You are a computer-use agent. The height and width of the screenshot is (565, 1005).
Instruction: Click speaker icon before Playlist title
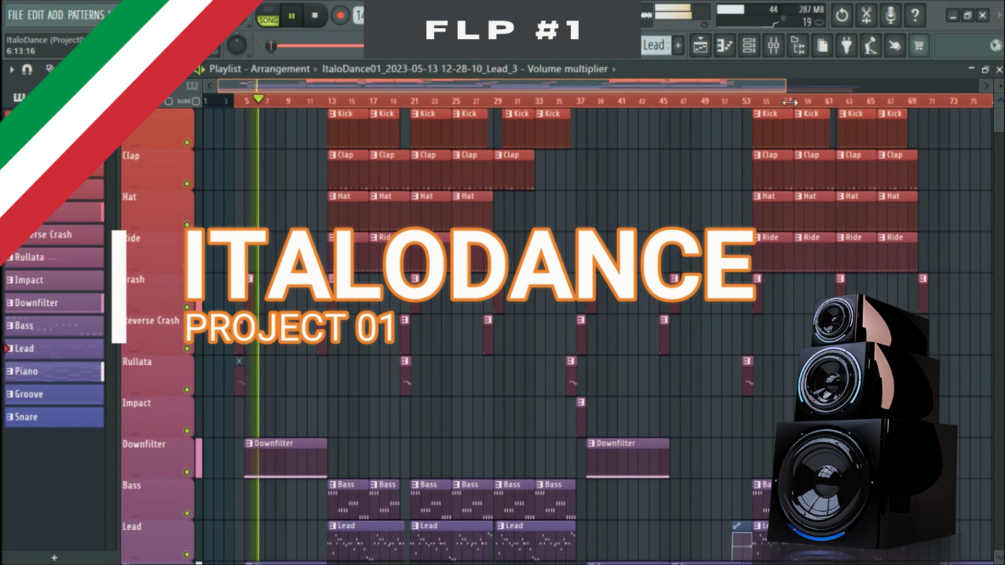click(x=200, y=69)
